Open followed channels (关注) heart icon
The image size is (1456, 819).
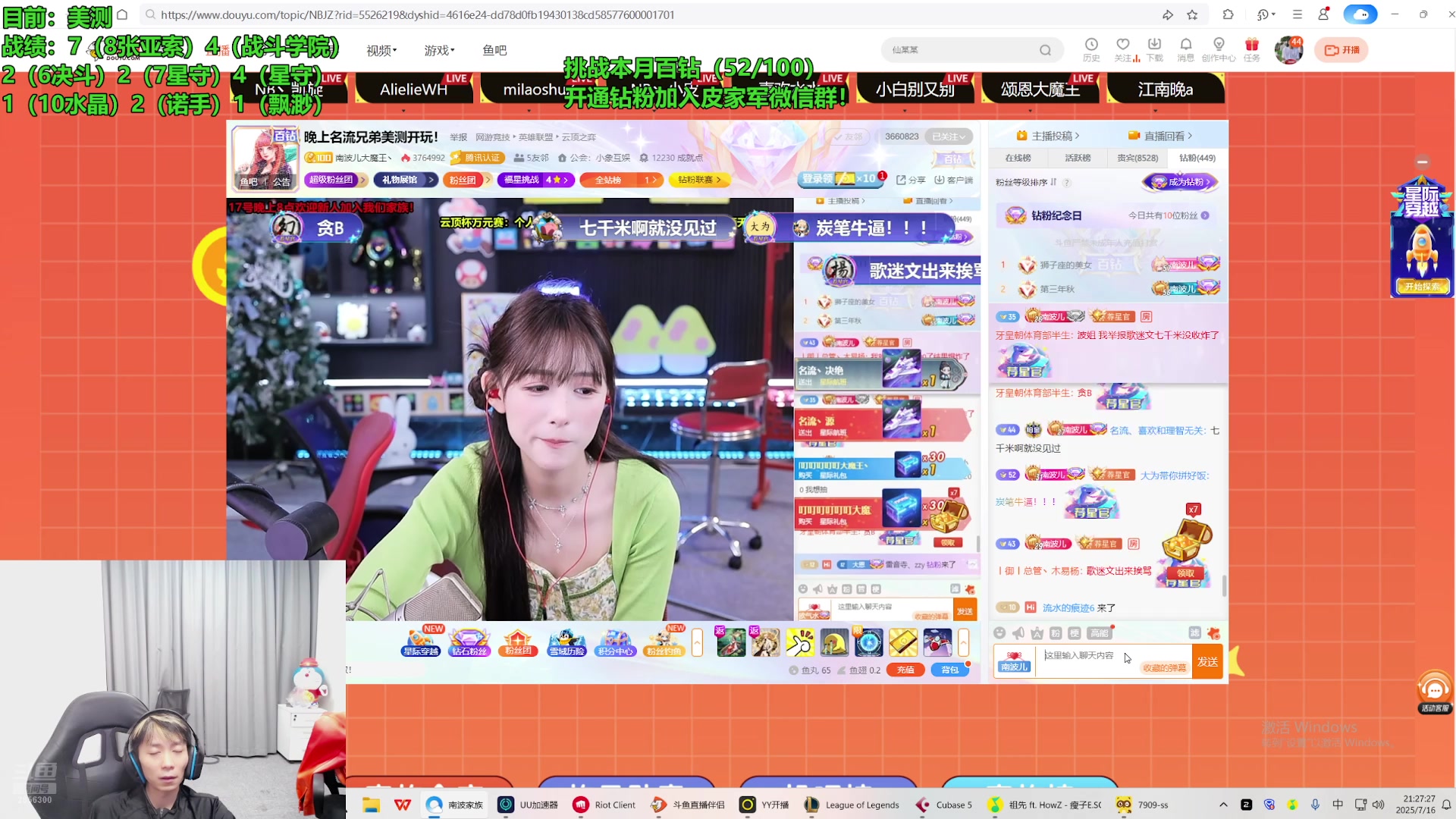tap(1123, 49)
